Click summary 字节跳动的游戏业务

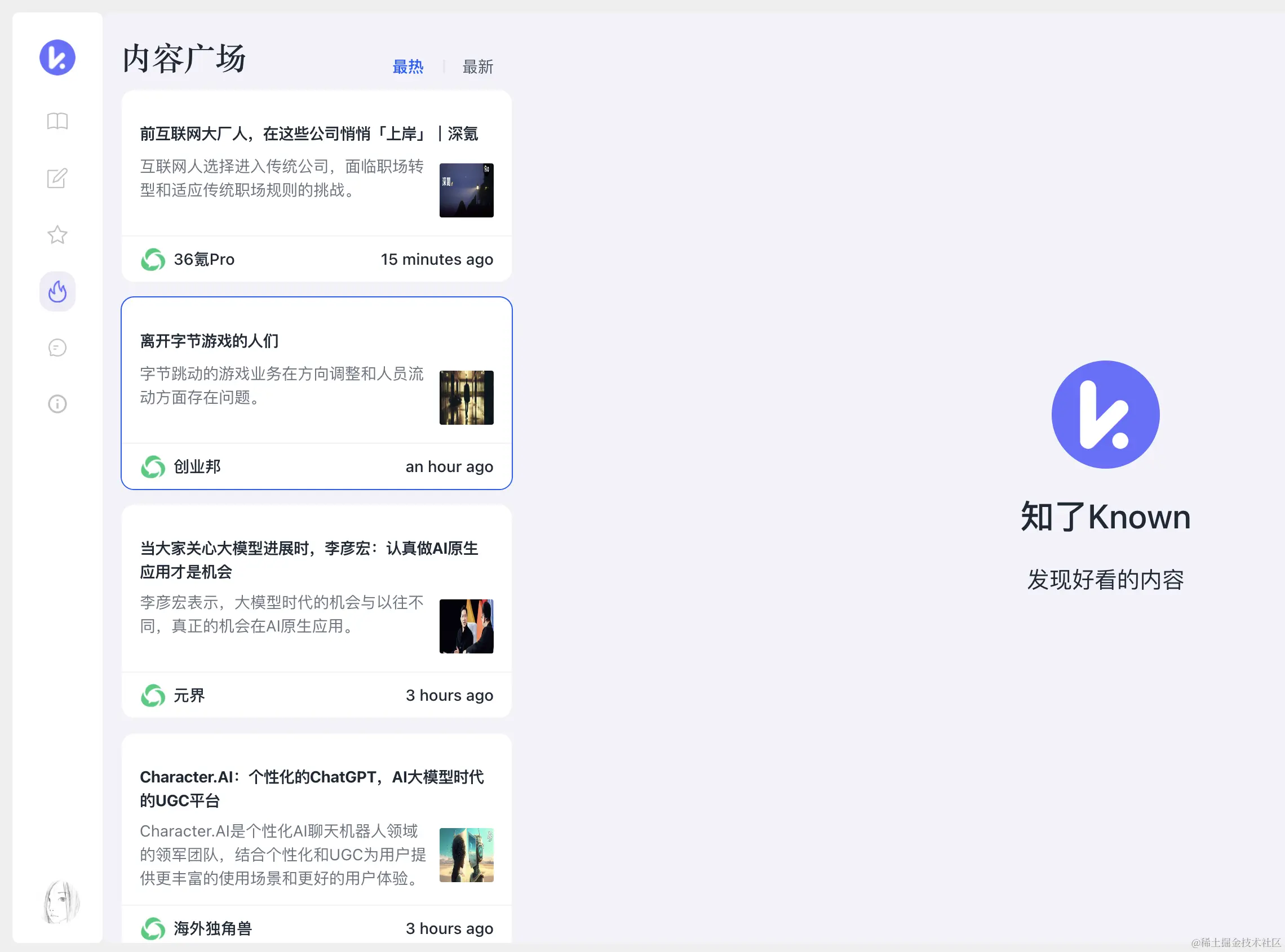282,385
